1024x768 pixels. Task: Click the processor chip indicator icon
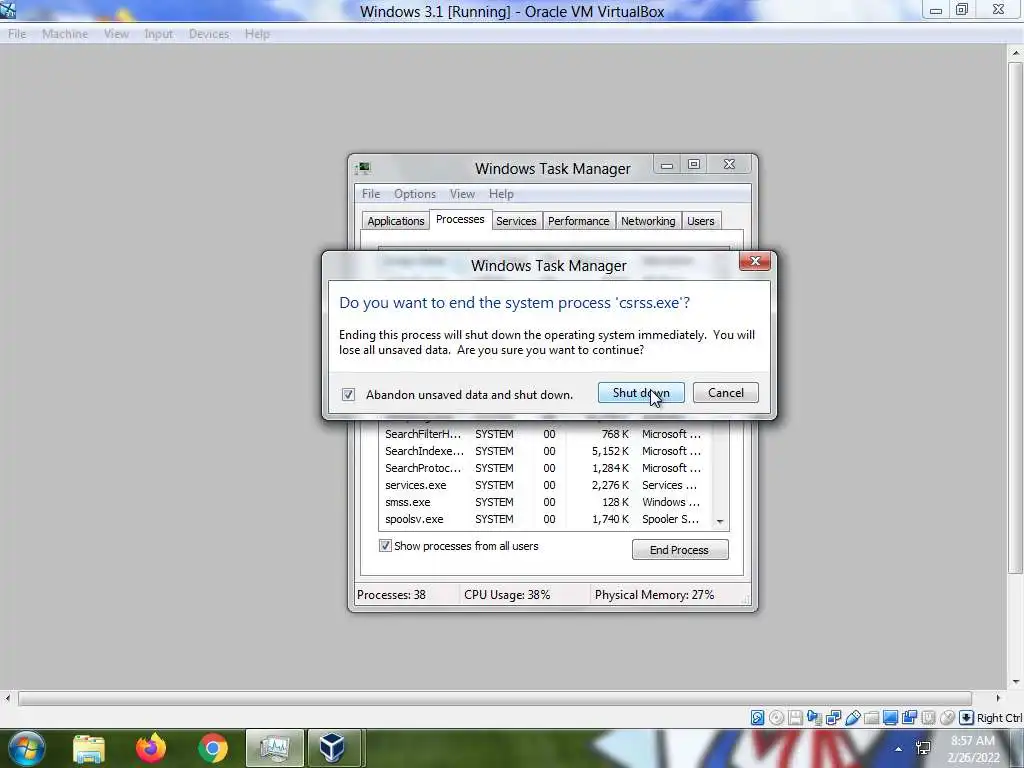click(928, 718)
